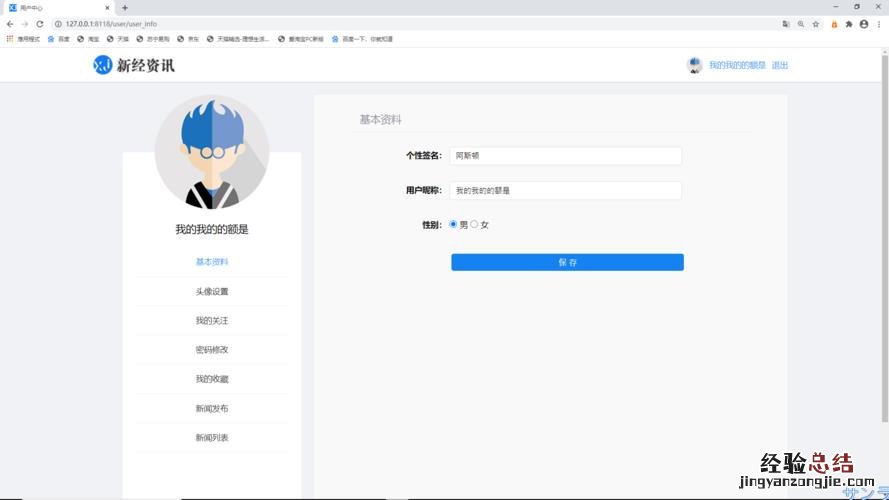Open the 淘宝 bookmark
Image resolution: width=889 pixels, height=500 pixels.
(x=88, y=39)
